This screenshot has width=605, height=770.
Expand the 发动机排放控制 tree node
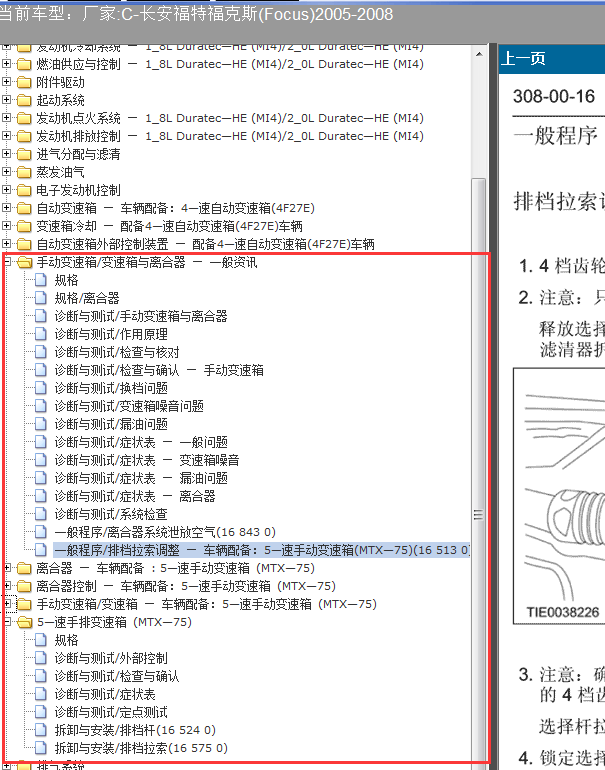pyautogui.click(x=6, y=136)
